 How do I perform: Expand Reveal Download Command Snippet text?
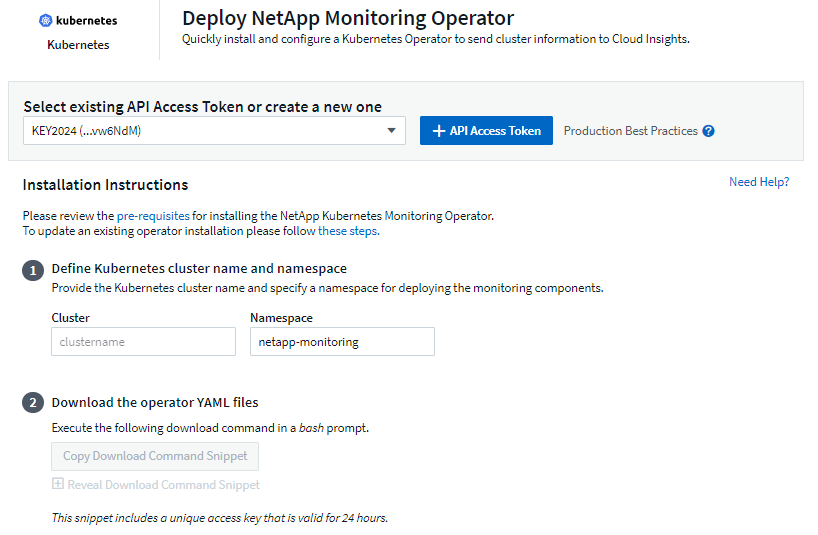click(x=163, y=485)
